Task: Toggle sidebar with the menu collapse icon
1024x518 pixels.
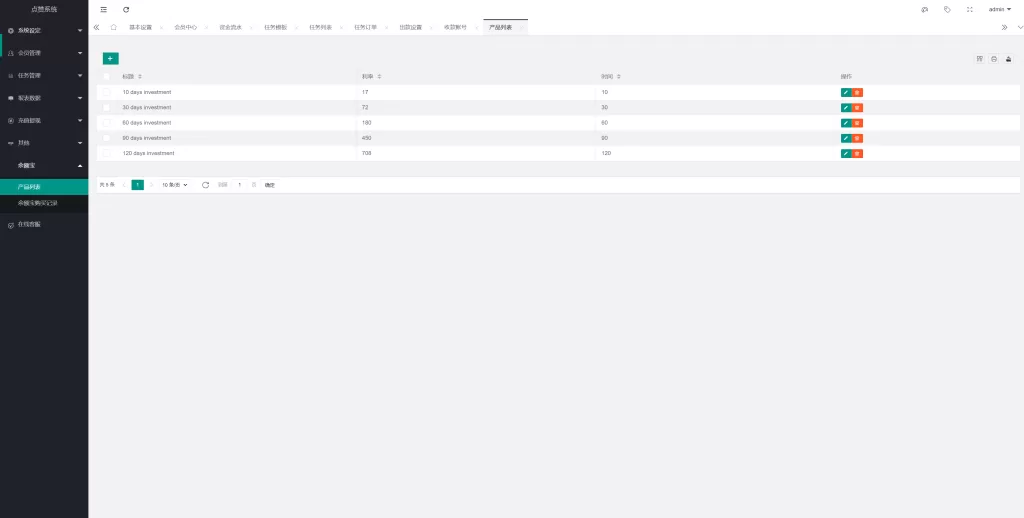Action: click(103, 9)
